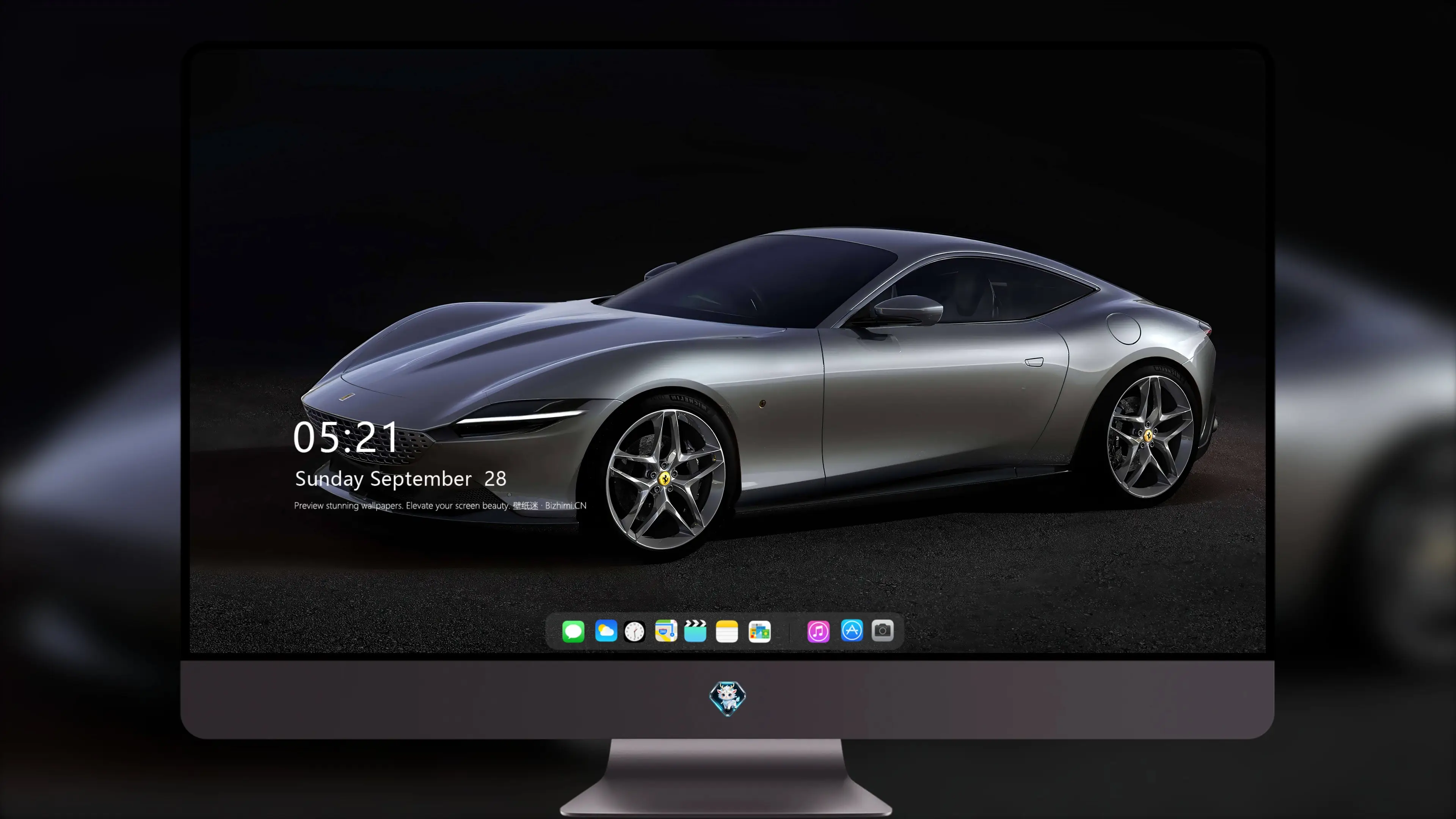Open the Newsstand app in dock
Viewport: 1456px width, 819px height.
[759, 631]
